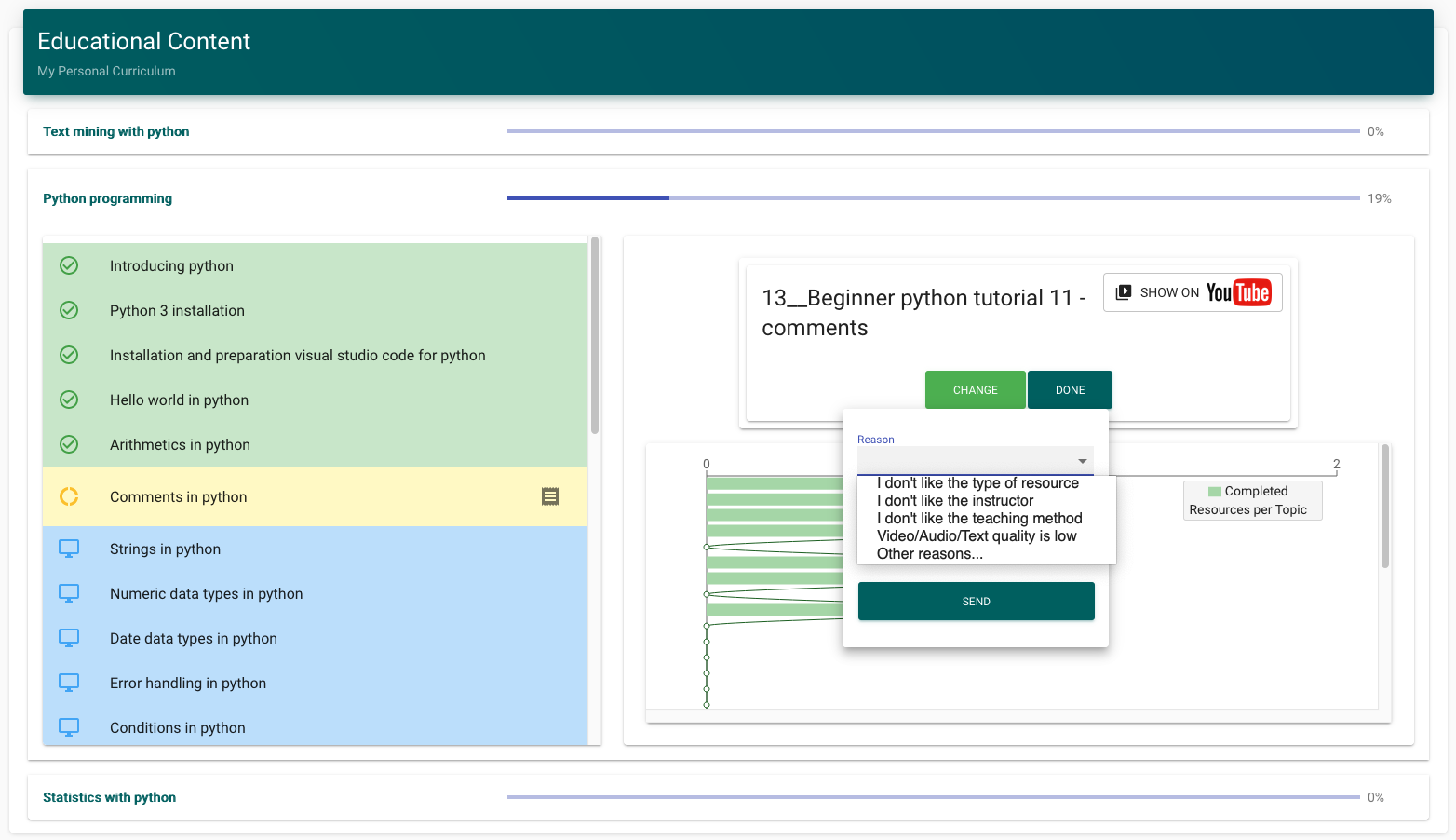Select the Arithmetics in python topic
1456x840 pixels.
tap(316, 444)
